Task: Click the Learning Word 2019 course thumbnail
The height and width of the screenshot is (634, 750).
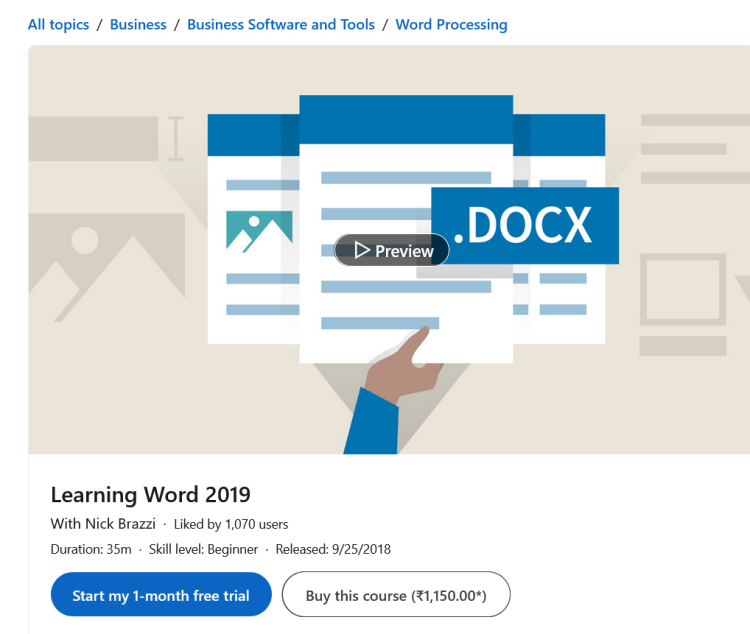Action: pyautogui.click(x=389, y=249)
